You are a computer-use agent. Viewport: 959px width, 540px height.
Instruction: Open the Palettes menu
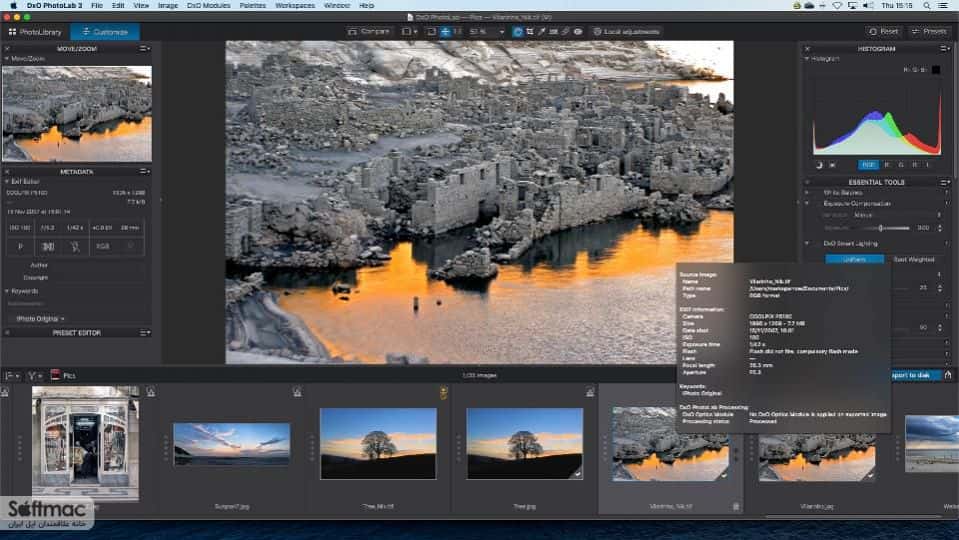click(x=253, y=5)
